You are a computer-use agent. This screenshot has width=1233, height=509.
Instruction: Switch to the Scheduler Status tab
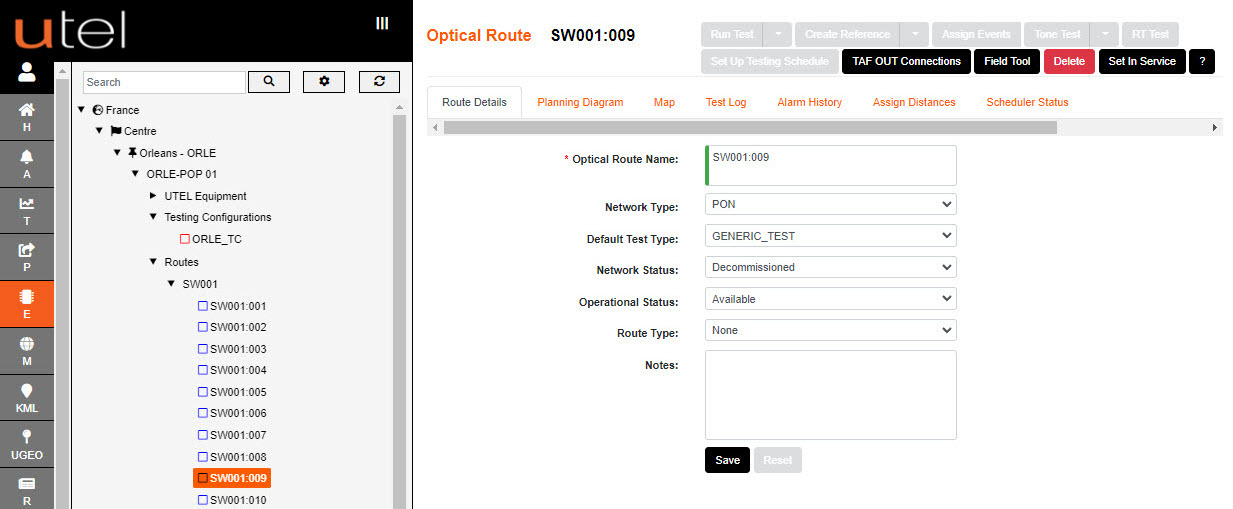coord(1027,102)
